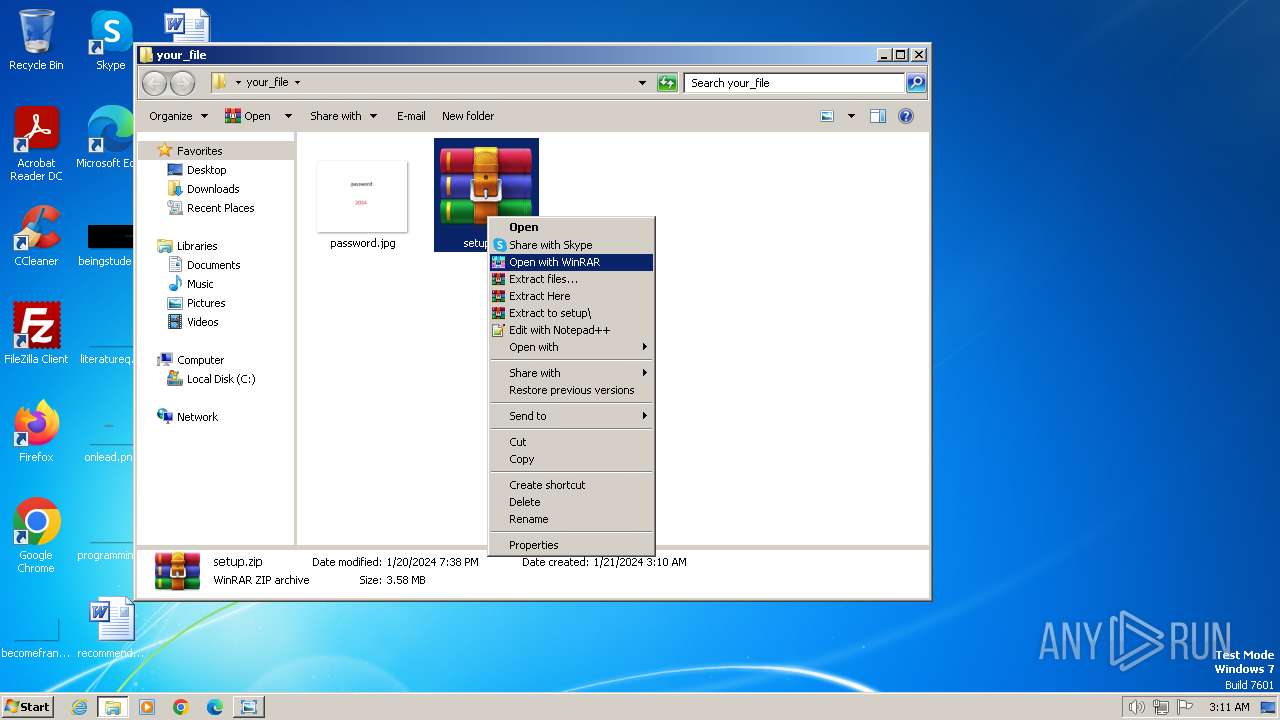Select Libraries in navigation pane
This screenshot has height=720, width=1280.
pos(196,246)
